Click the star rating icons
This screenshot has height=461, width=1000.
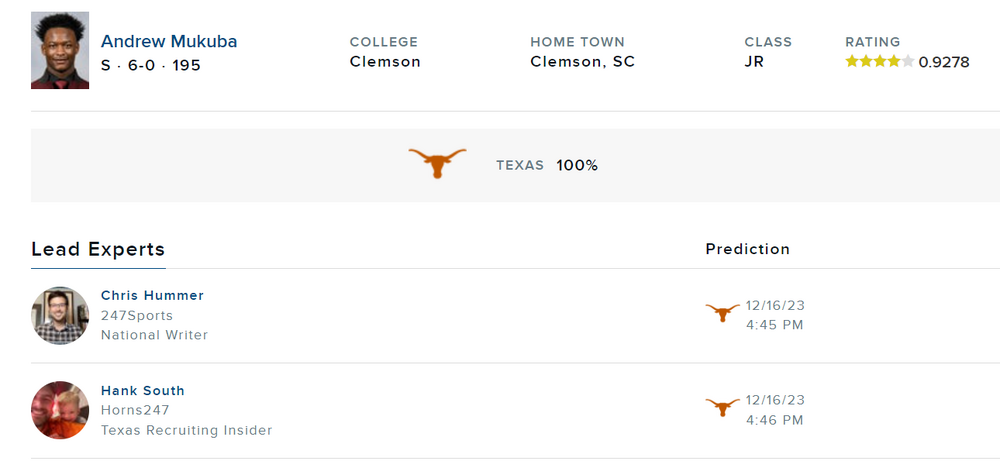click(879, 61)
